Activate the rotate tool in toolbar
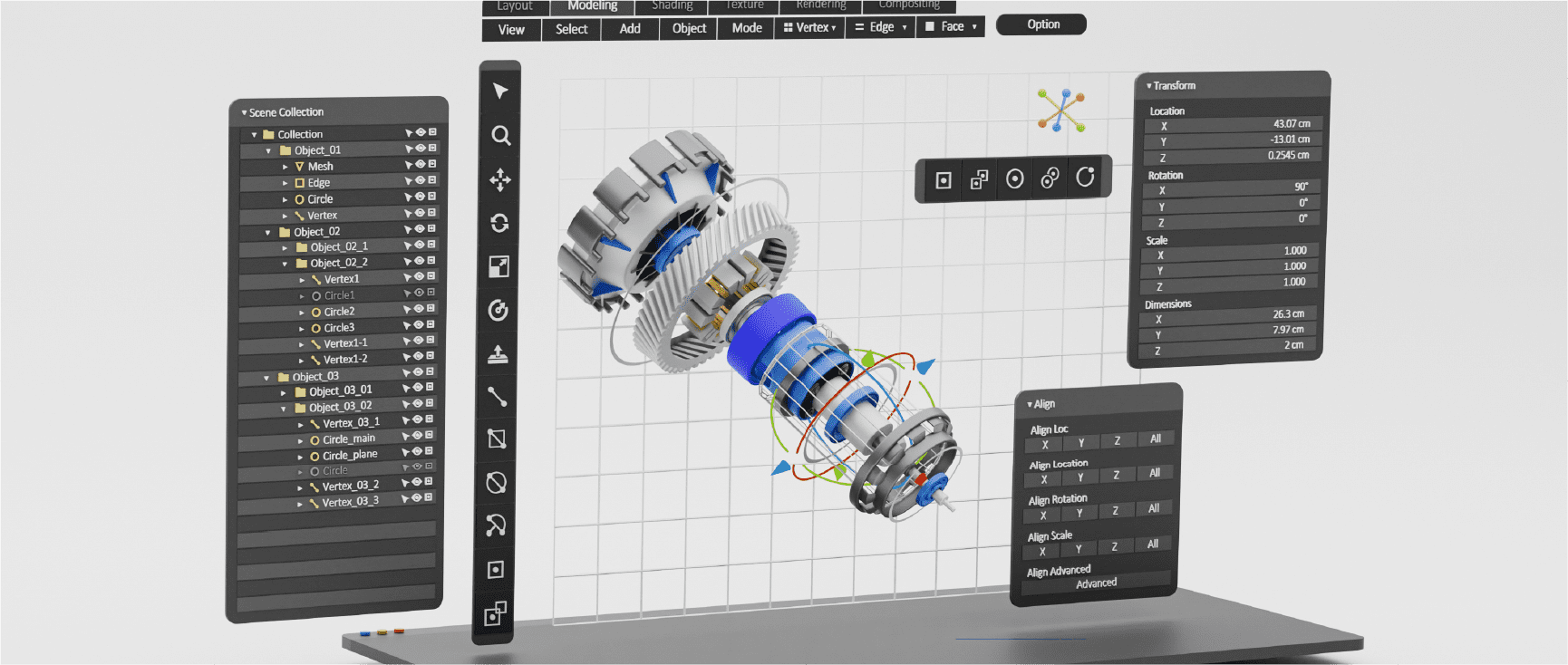The height and width of the screenshot is (665, 1568). pyautogui.click(x=499, y=223)
